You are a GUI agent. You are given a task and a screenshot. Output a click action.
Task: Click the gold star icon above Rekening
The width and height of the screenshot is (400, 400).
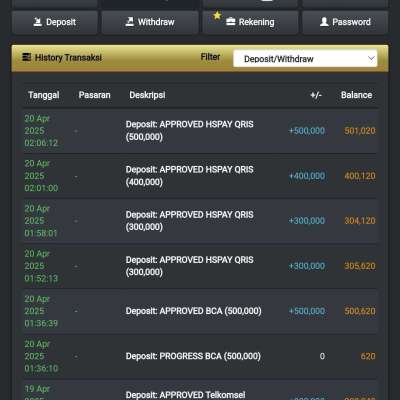click(x=217, y=15)
